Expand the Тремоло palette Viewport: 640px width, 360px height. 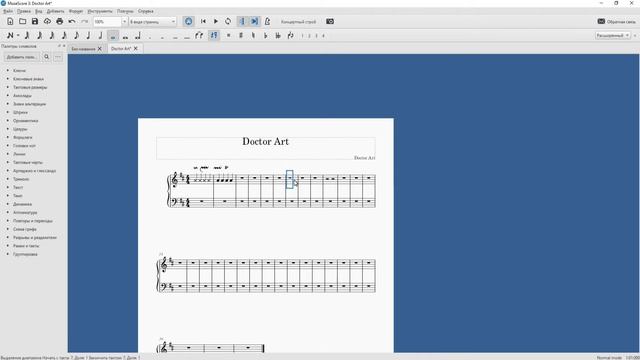pyautogui.click(x=21, y=179)
